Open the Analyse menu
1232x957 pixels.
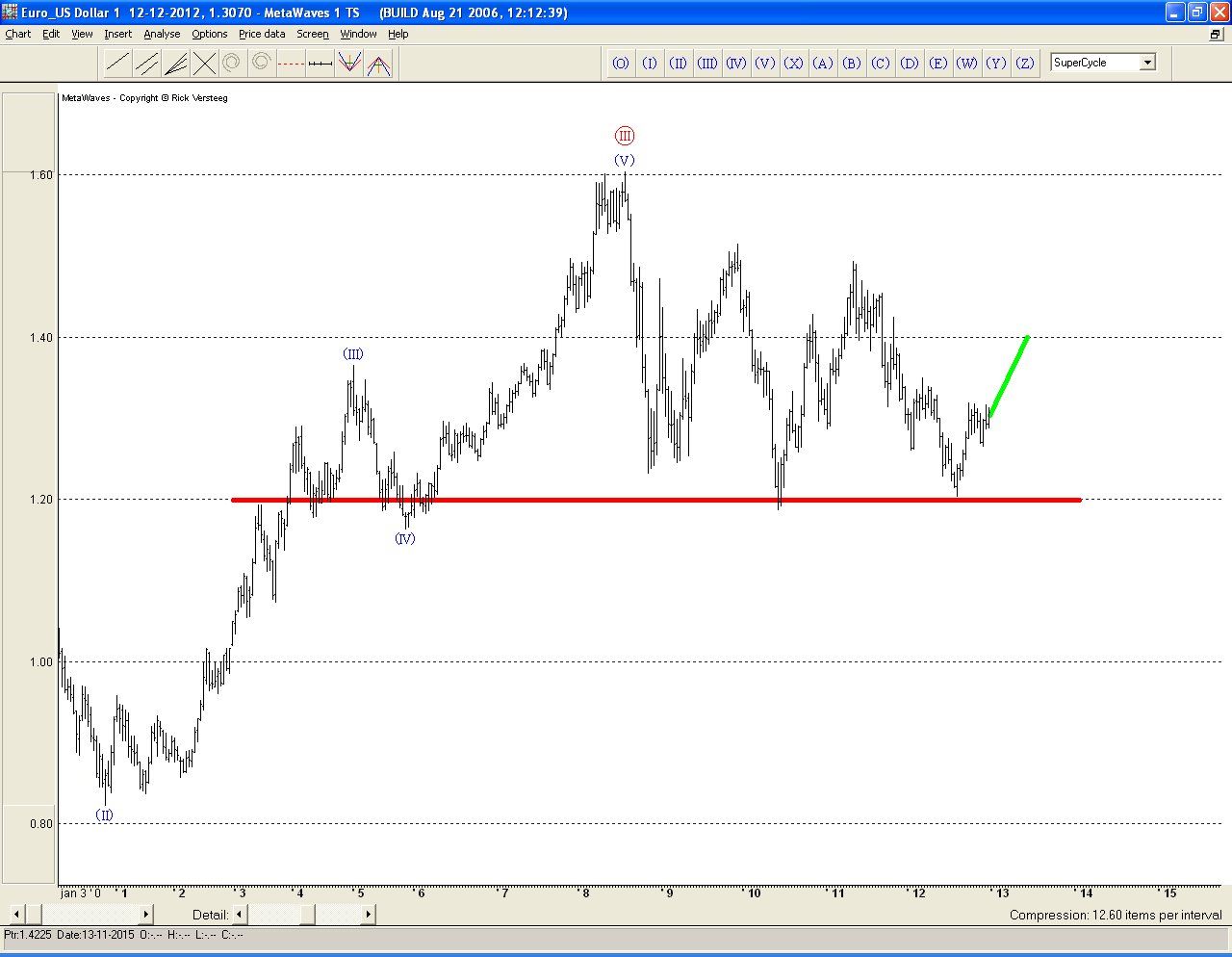pyautogui.click(x=162, y=34)
